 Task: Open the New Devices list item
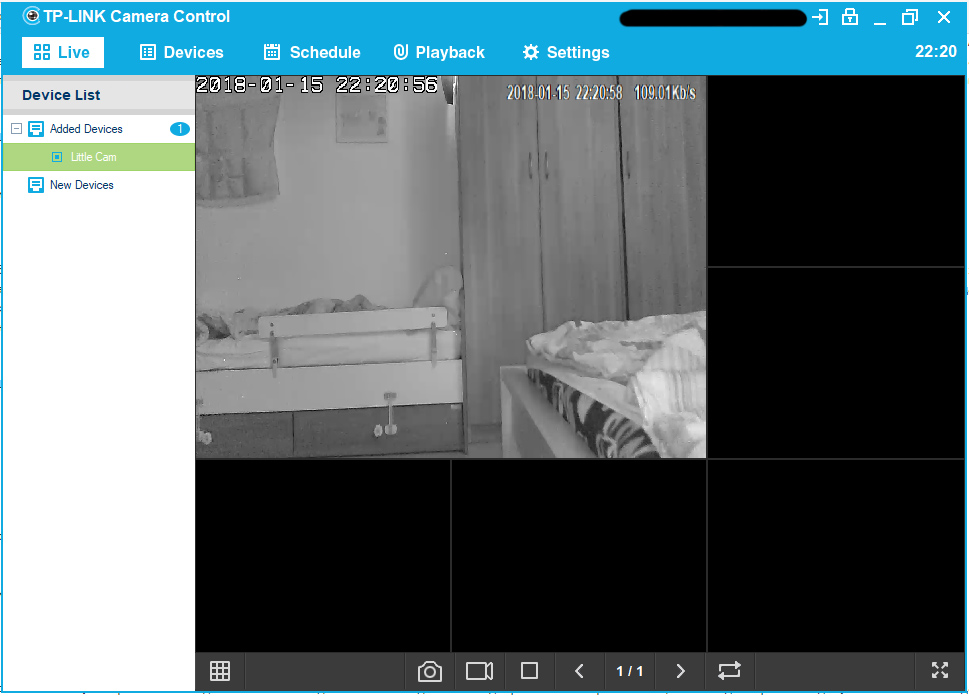pyautogui.click(x=81, y=185)
